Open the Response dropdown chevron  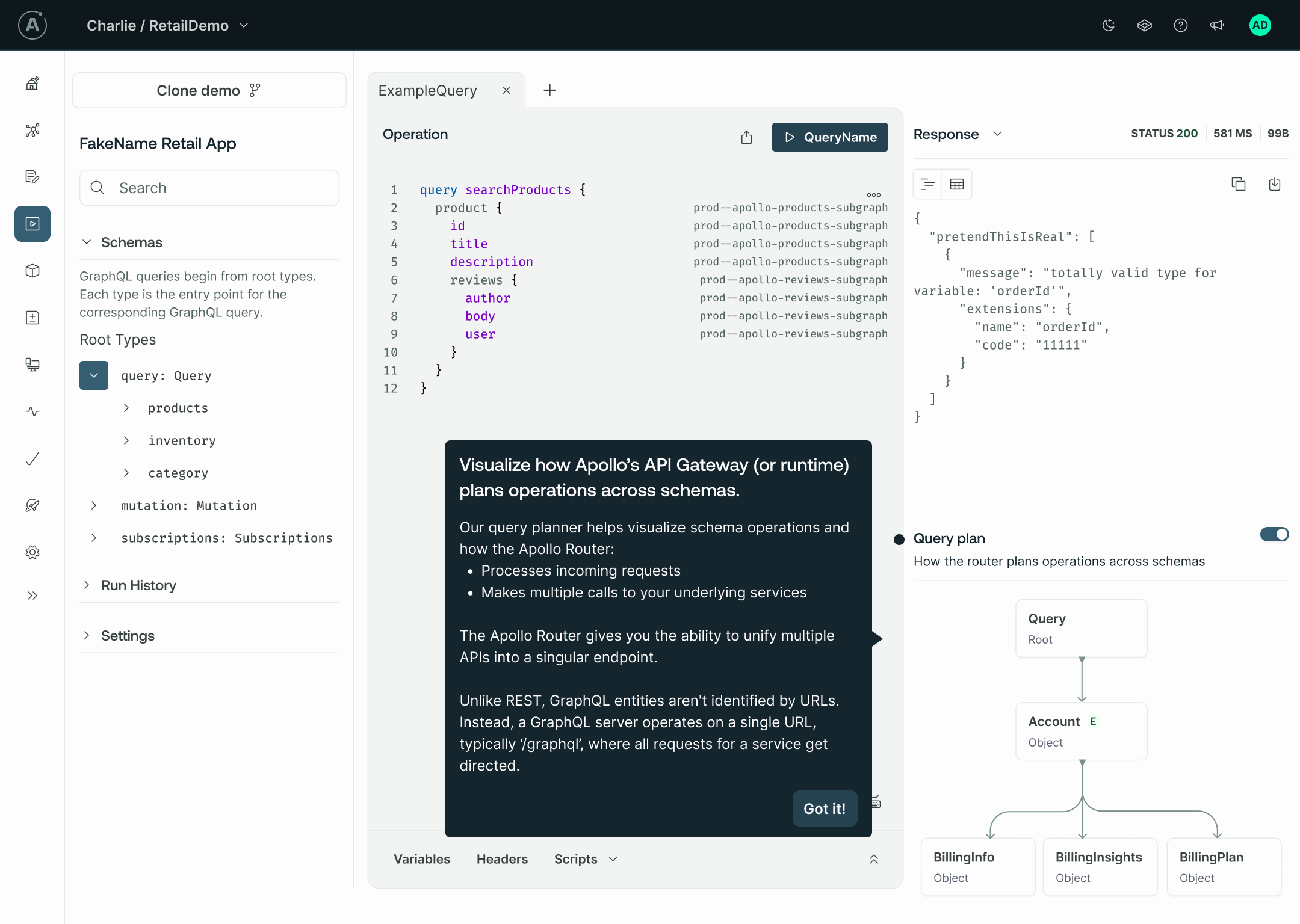point(997,134)
